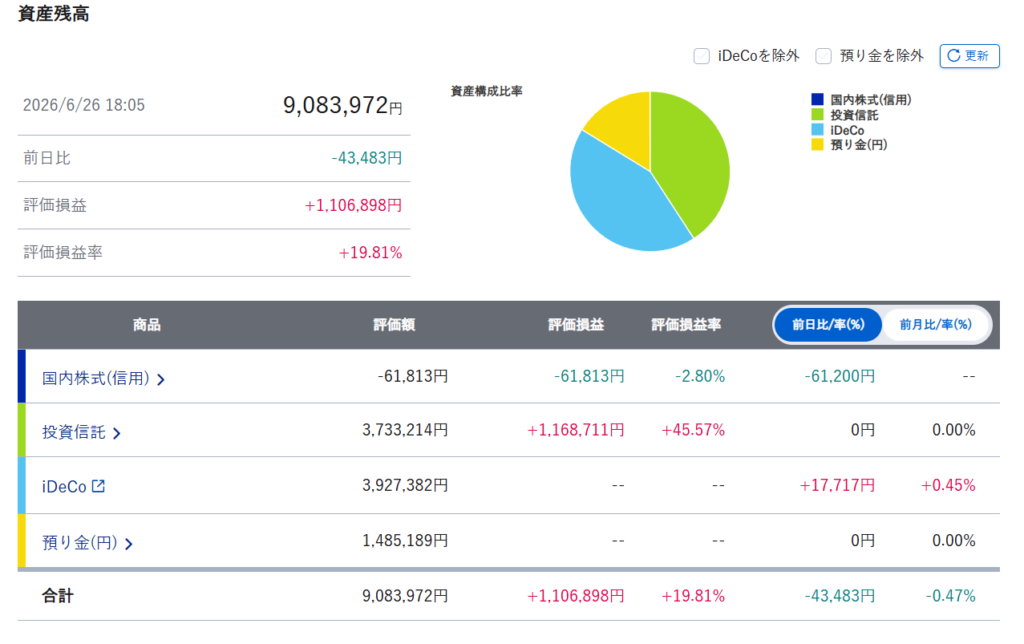This screenshot has width=1024, height=644.
Task: Open the 投資信託 details link
Action: click(x=74, y=432)
